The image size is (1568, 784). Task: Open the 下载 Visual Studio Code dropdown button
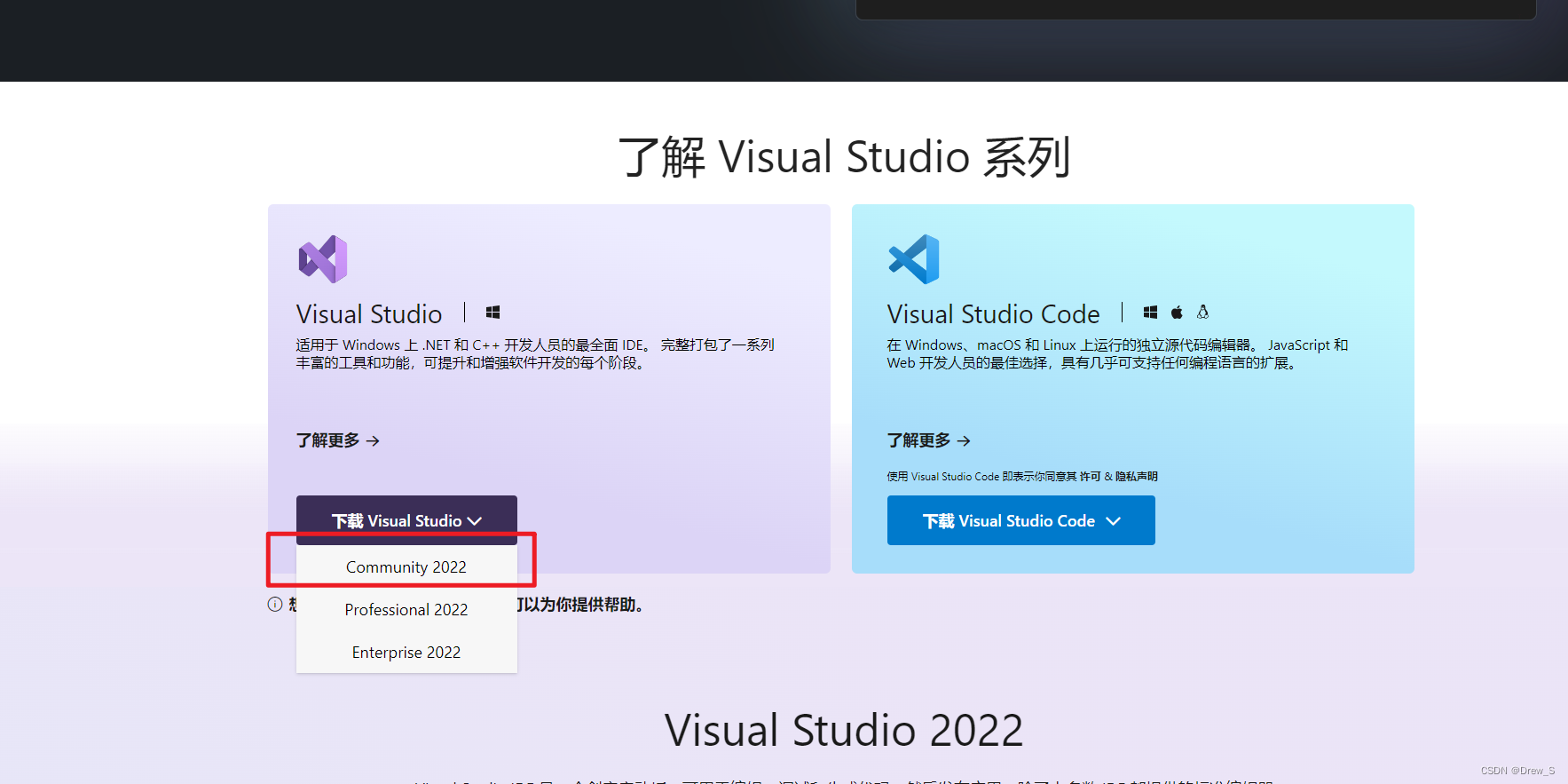point(1021,520)
